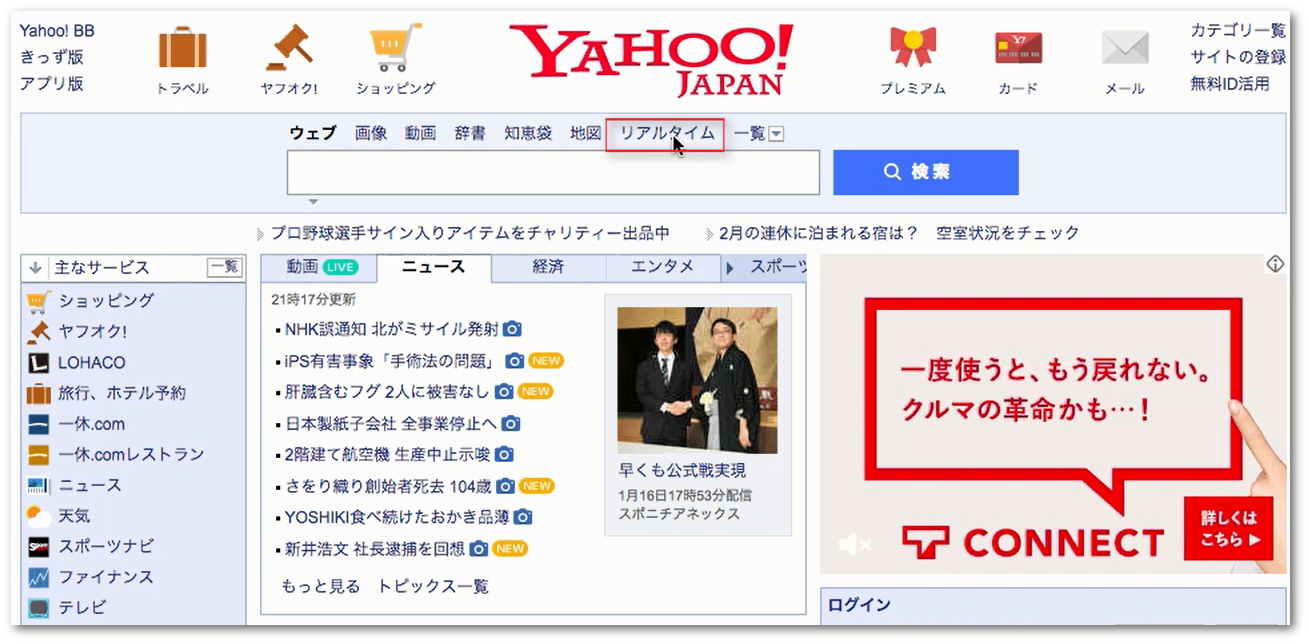Open the 早くも公式戦実現 news photo
Image resolution: width=1309 pixels, height=644 pixels.
point(697,380)
